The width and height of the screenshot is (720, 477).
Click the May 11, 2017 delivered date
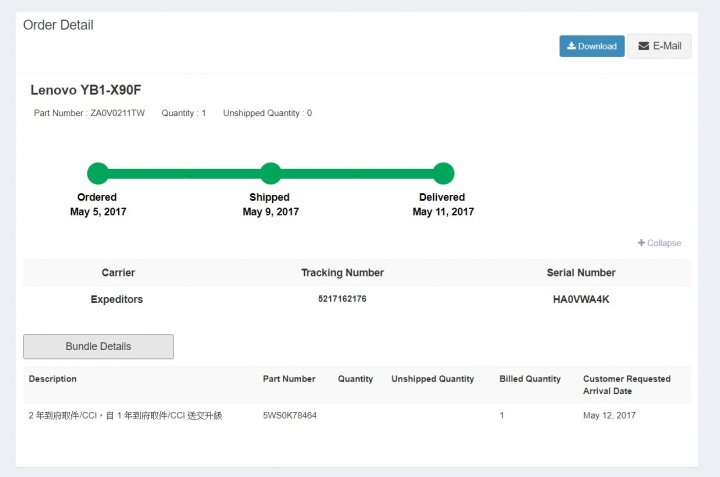coord(443,212)
